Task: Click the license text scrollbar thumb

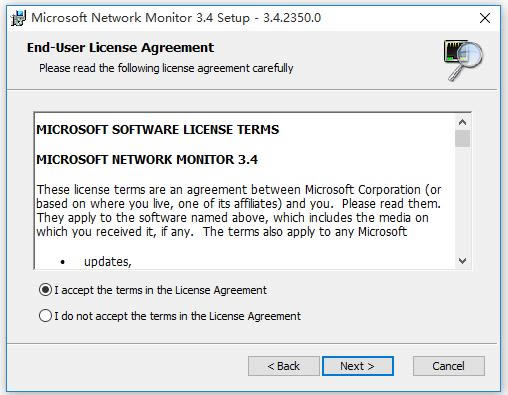Action: (x=462, y=138)
